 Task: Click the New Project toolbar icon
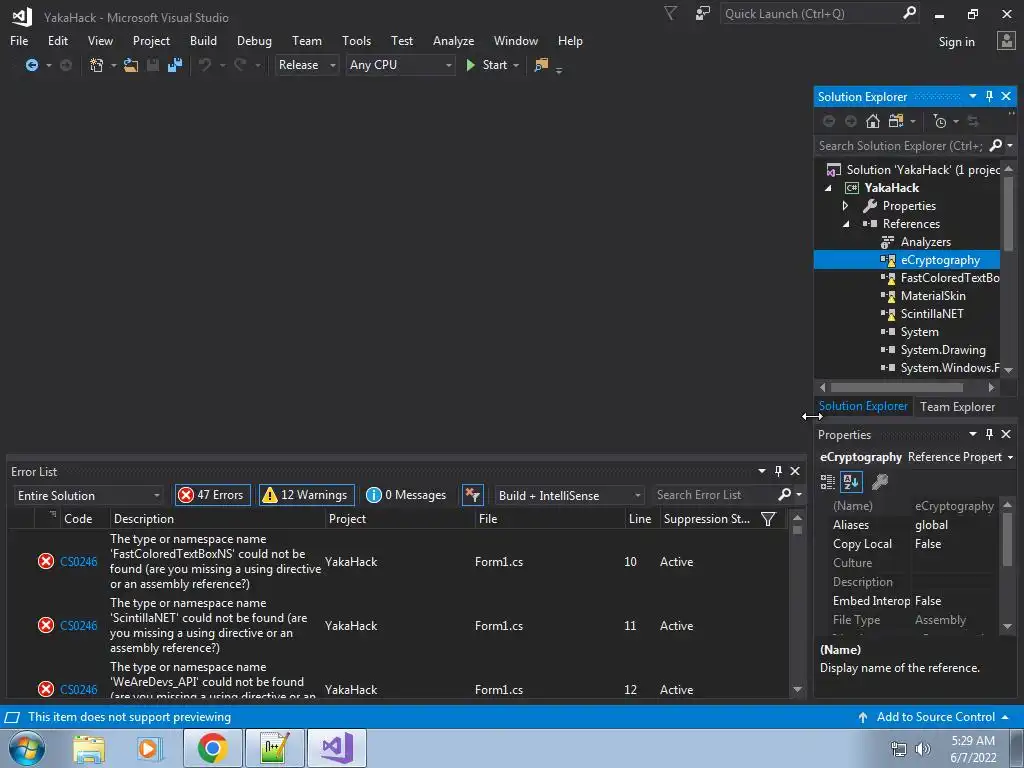(x=96, y=65)
